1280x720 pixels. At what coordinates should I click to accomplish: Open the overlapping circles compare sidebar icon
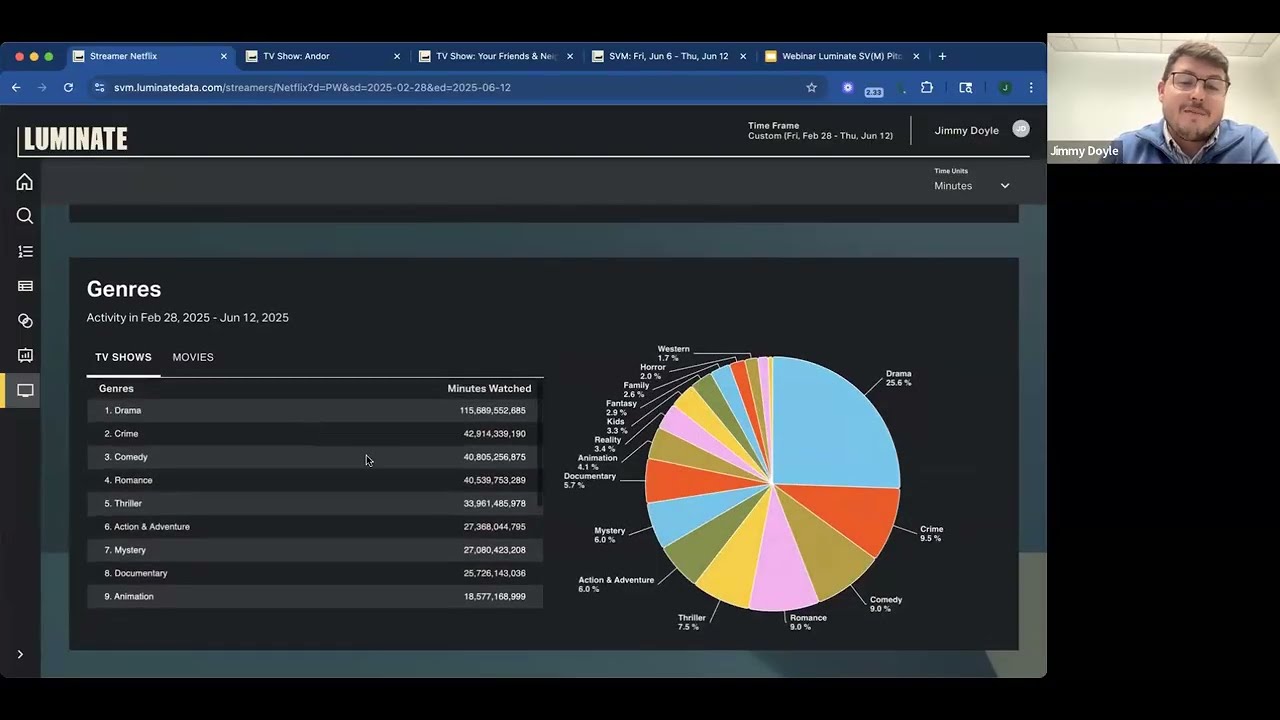[x=25, y=321]
